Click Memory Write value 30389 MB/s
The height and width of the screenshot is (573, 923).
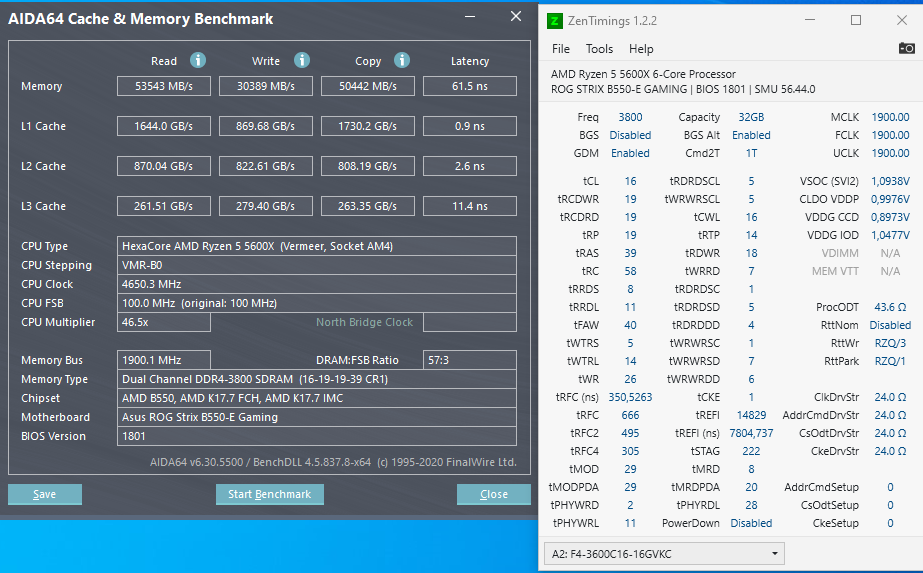pos(266,86)
